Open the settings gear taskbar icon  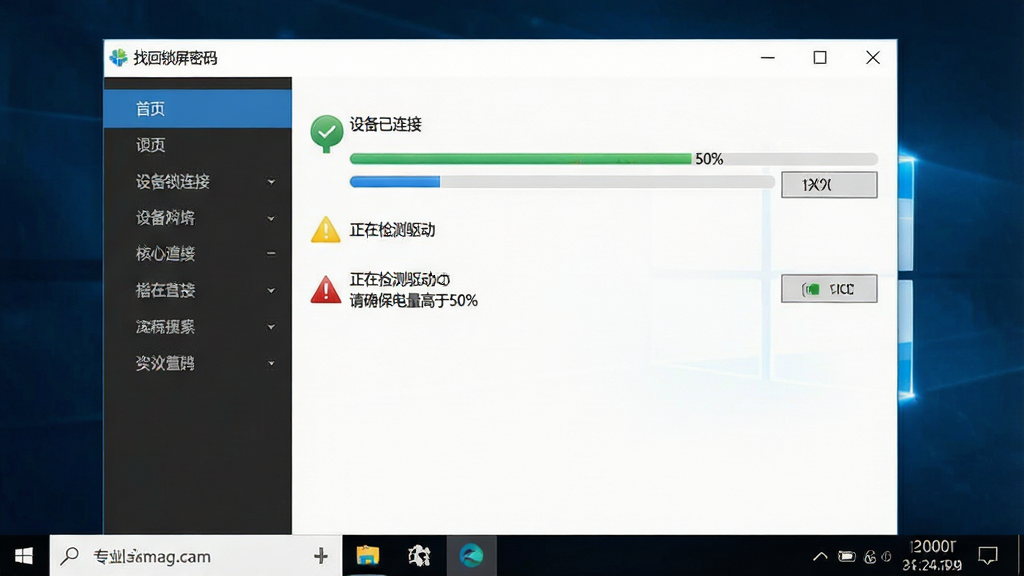(x=419, y=556)
